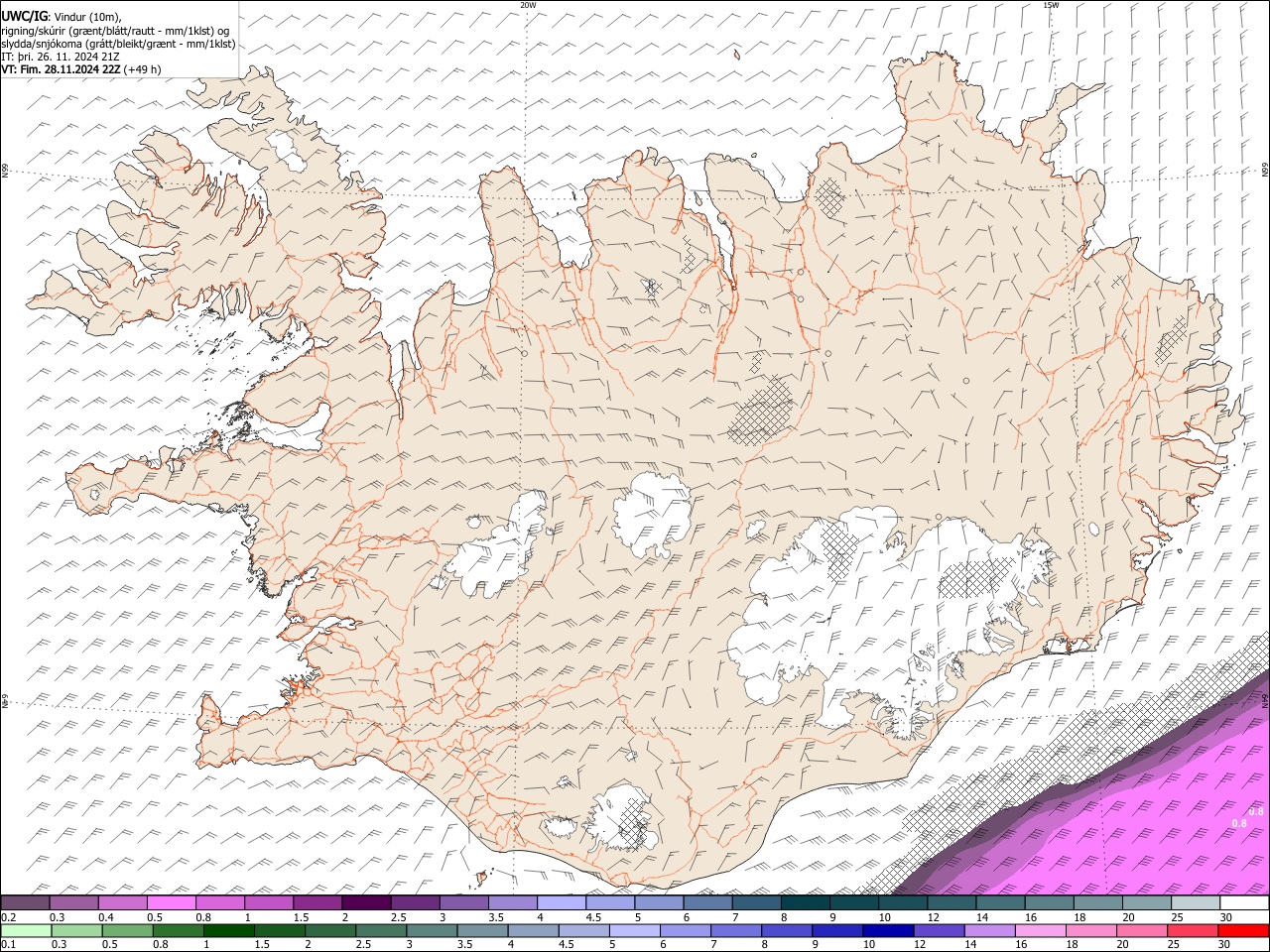The width and height of the screenshot is (1270, 952).
Task: Pick the bright red bottom-row swatch at 30
Action: (x=1243, y=930)
